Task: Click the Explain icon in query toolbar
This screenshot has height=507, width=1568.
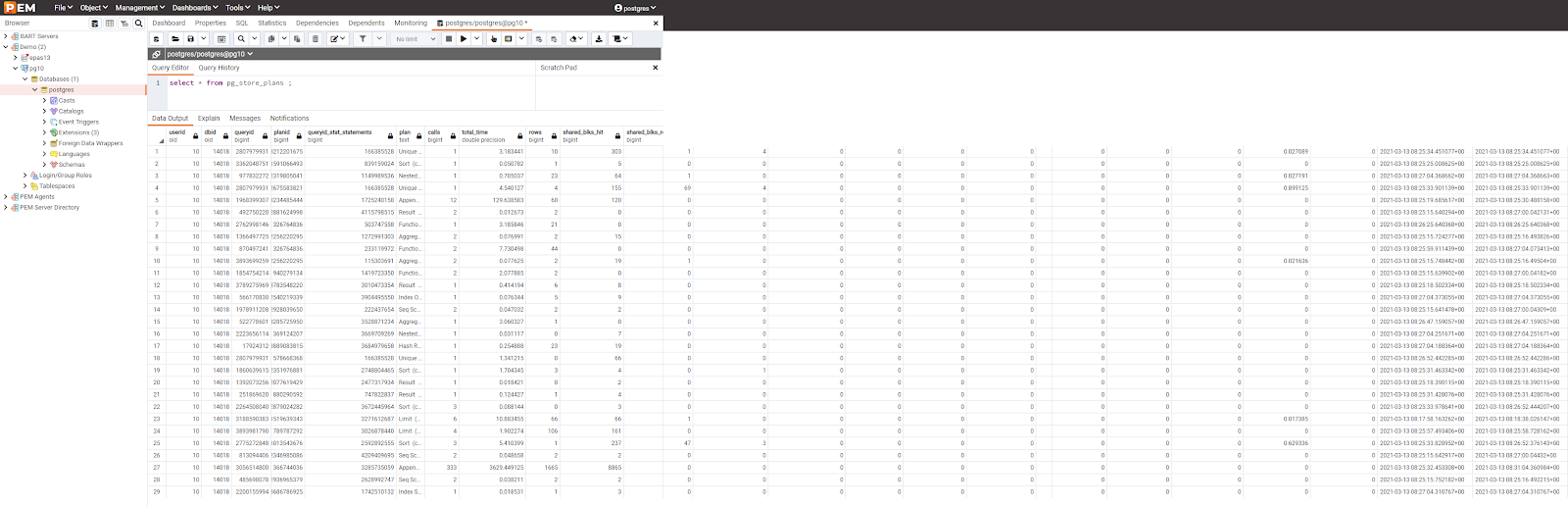Action: [x=494, y=39]
